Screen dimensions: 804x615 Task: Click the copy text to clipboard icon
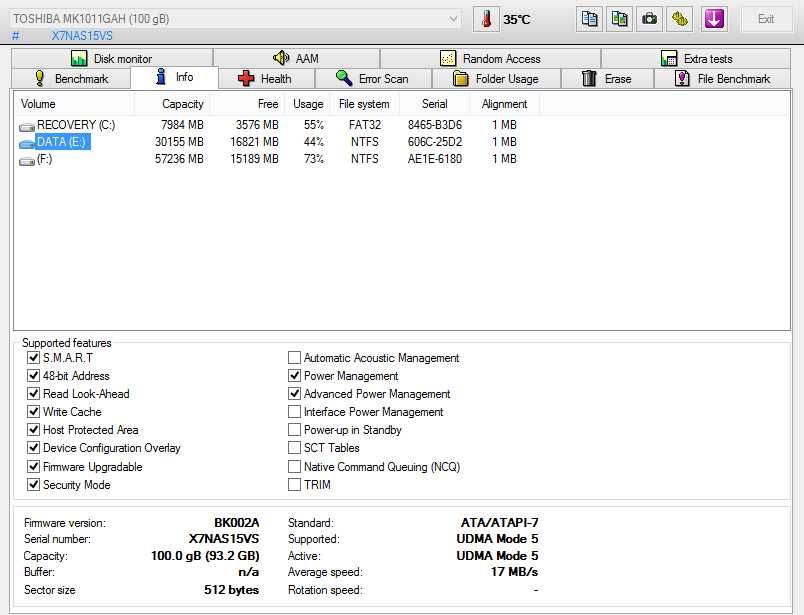click(589, 19)
